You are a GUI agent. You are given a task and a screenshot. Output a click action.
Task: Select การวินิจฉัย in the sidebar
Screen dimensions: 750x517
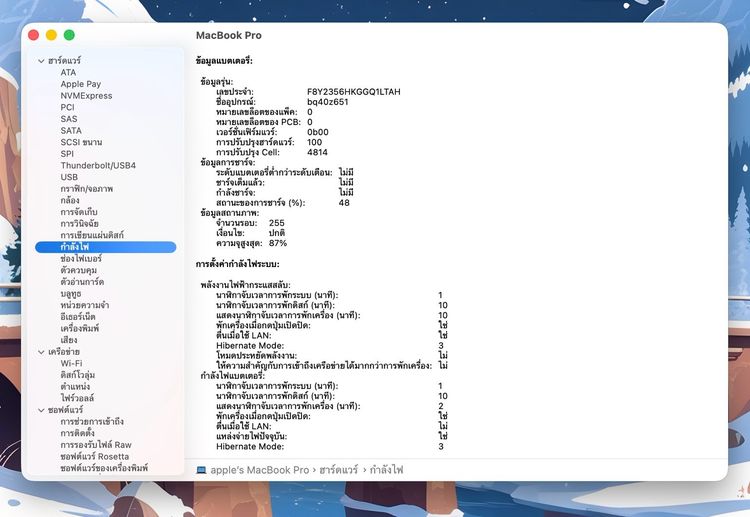pyautogui.click(x=80, y=223)
